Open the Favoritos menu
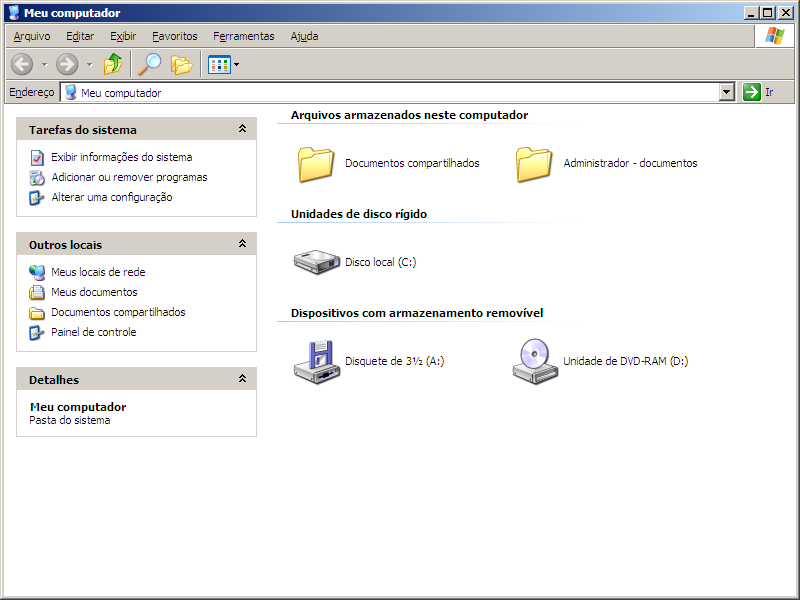 pyautogui.click(x=174, y=36)
